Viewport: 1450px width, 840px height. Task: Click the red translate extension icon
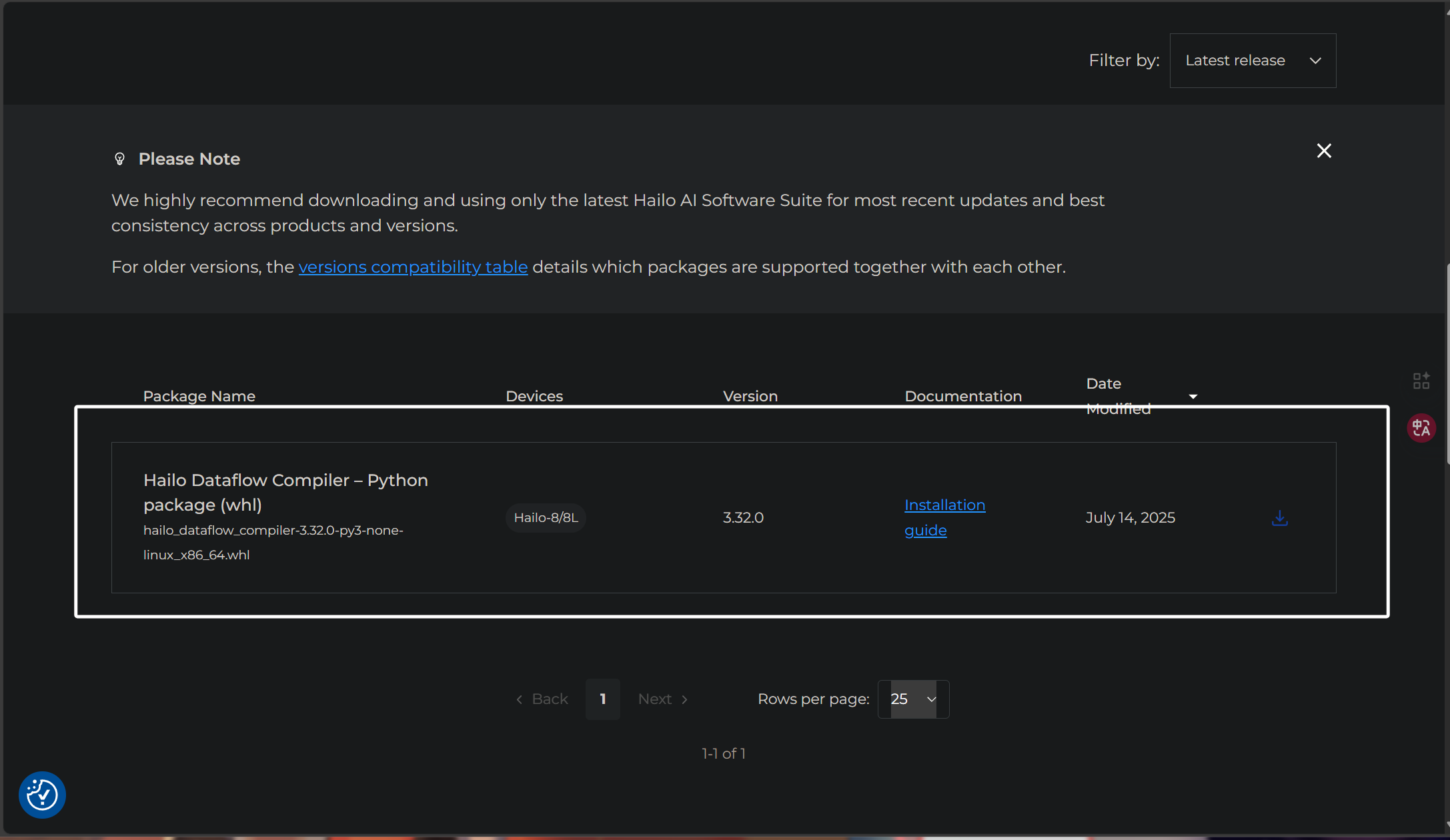(1421, 427)
